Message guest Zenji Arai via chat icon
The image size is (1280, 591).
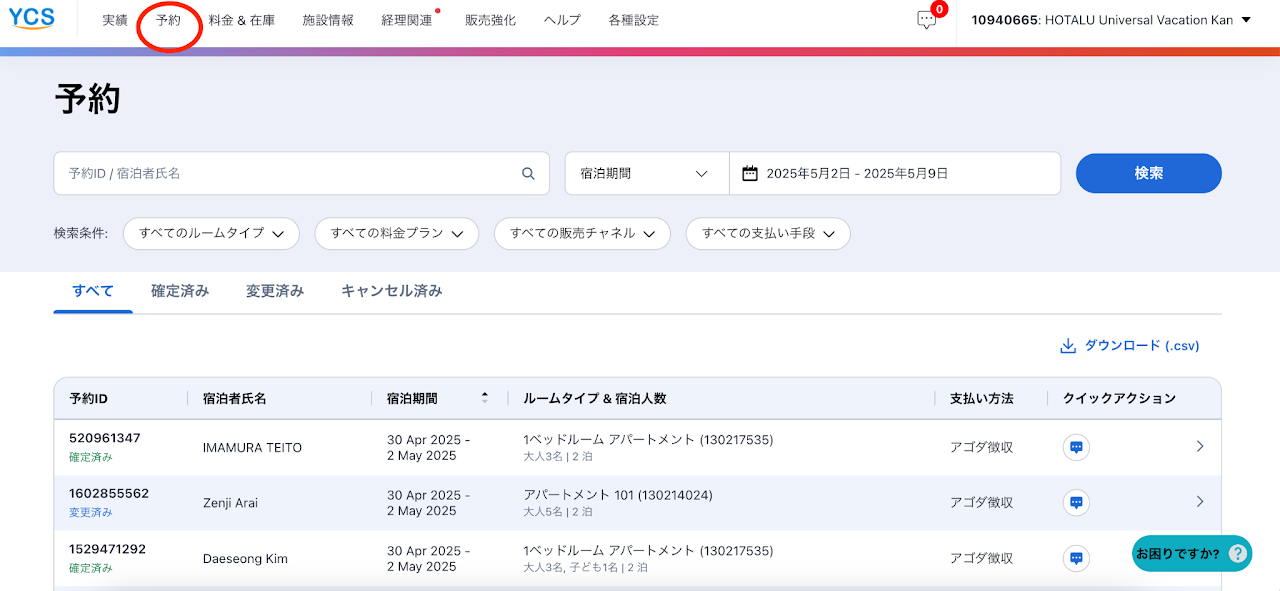1076,502
